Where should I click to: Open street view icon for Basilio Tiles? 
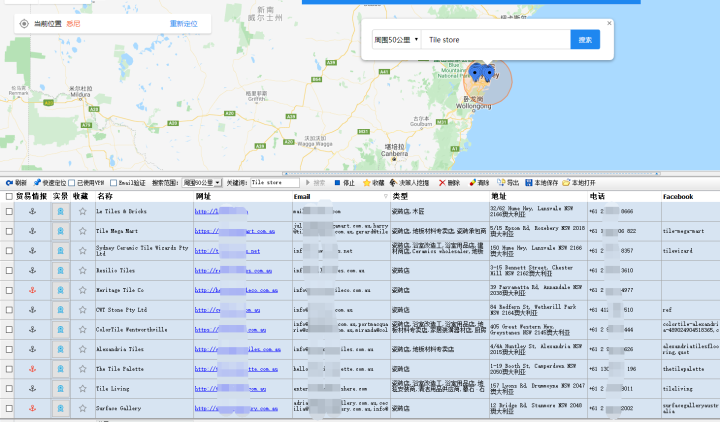point(60,270)
